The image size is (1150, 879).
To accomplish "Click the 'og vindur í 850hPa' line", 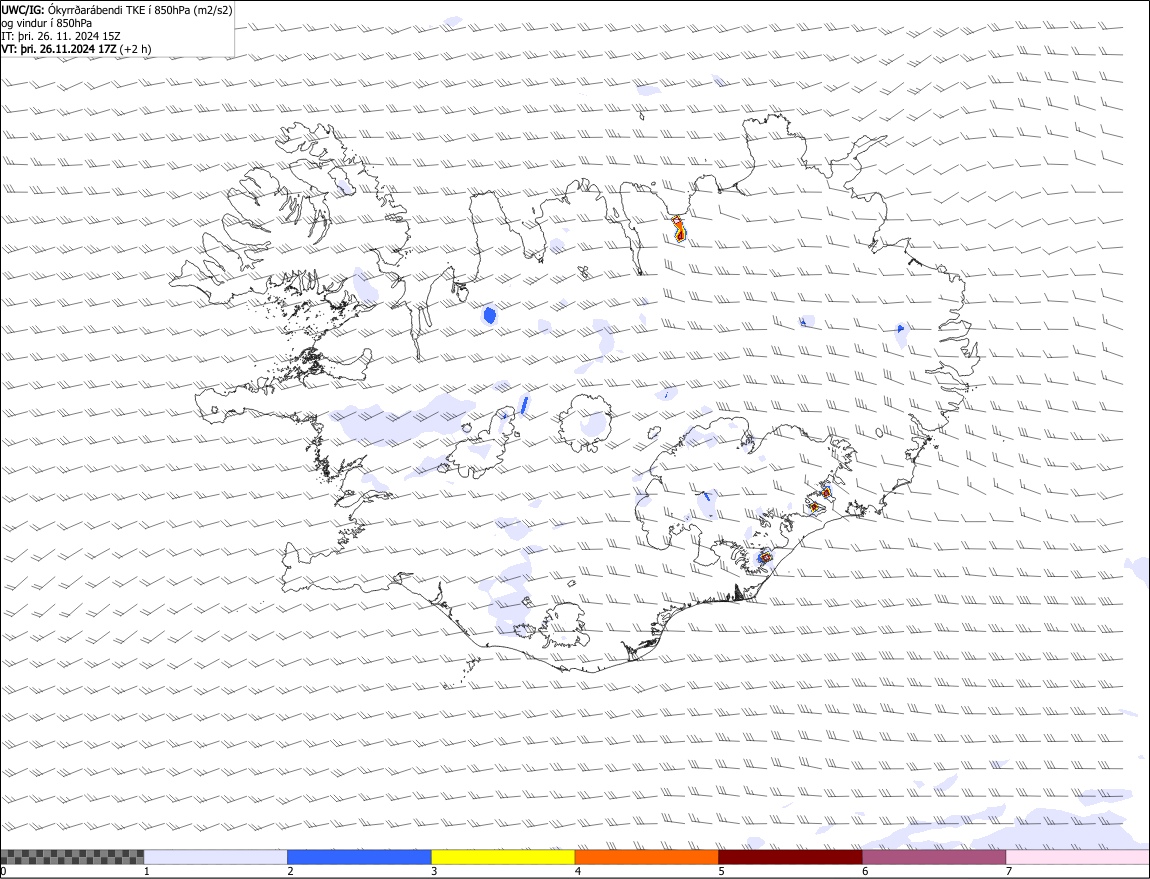I will pos(46,23).
